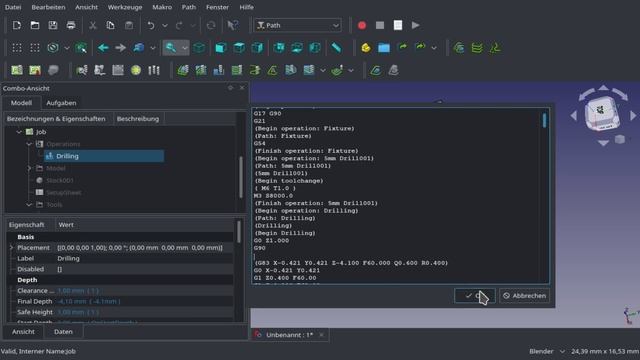
Task: Click the Helix operation toolbar icon
Action: (255, 70)
